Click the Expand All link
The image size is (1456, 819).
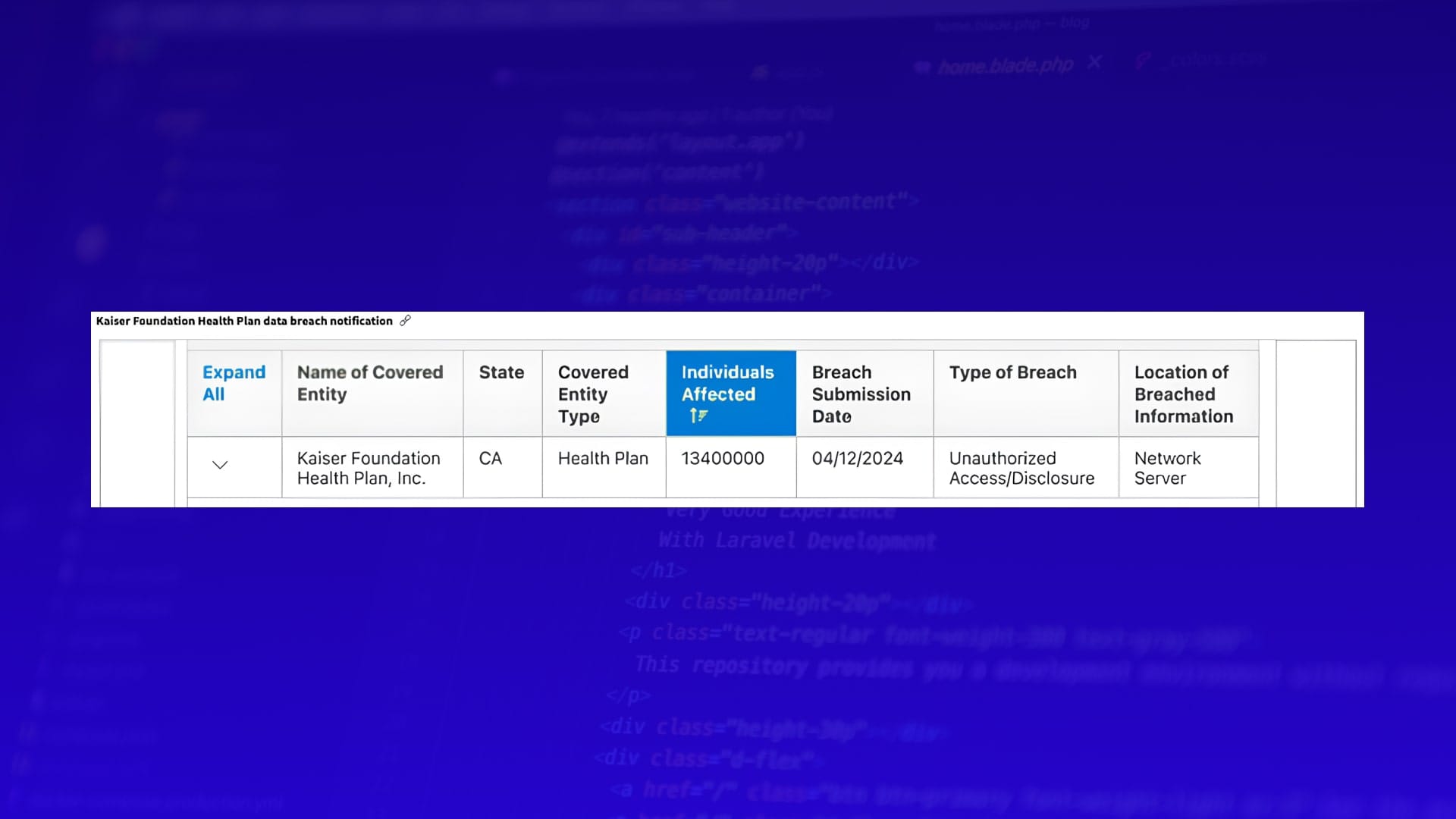234,383
